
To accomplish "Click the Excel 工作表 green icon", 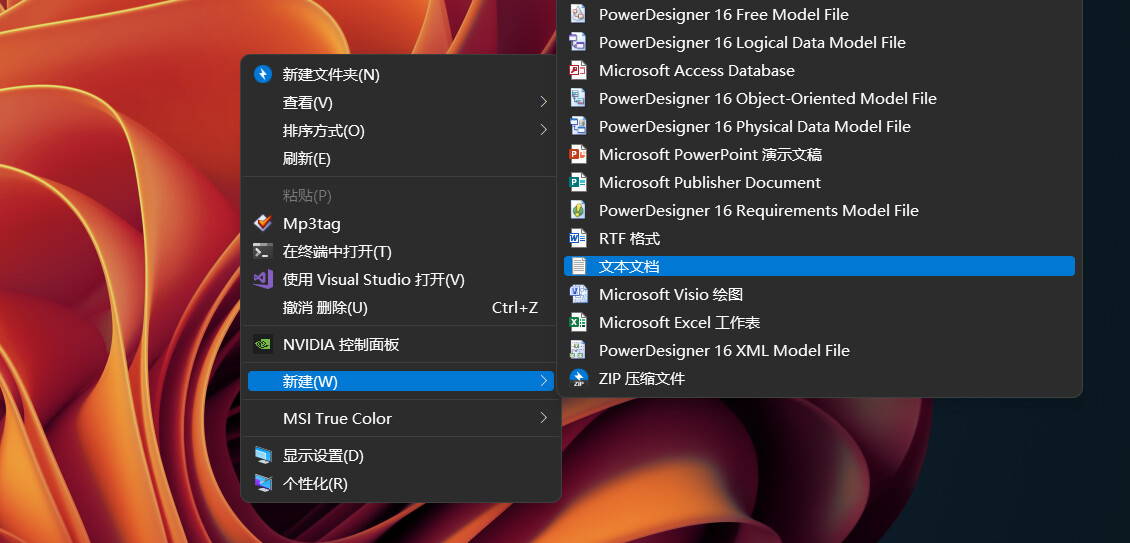I will 578,322.
